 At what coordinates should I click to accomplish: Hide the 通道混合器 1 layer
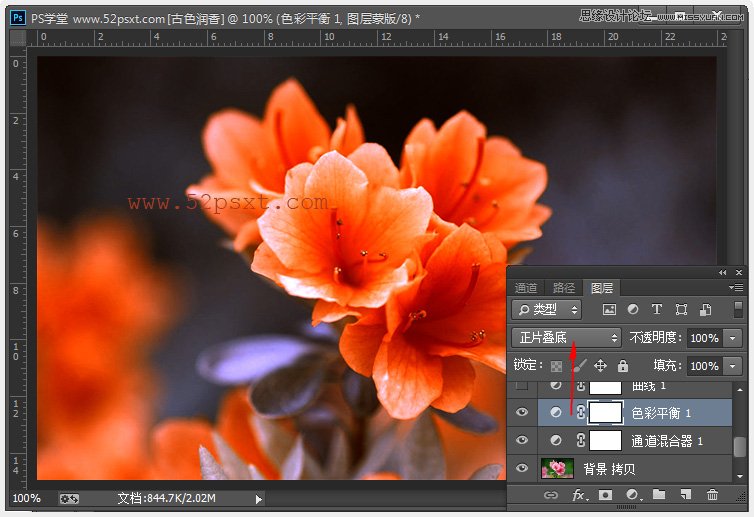point(522,441)
